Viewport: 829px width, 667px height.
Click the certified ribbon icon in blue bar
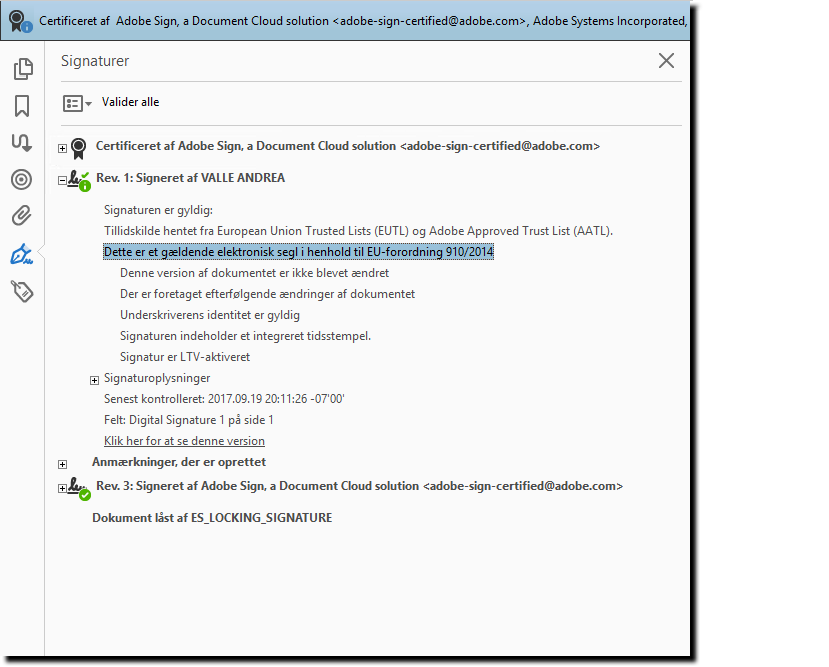(20, 21)
